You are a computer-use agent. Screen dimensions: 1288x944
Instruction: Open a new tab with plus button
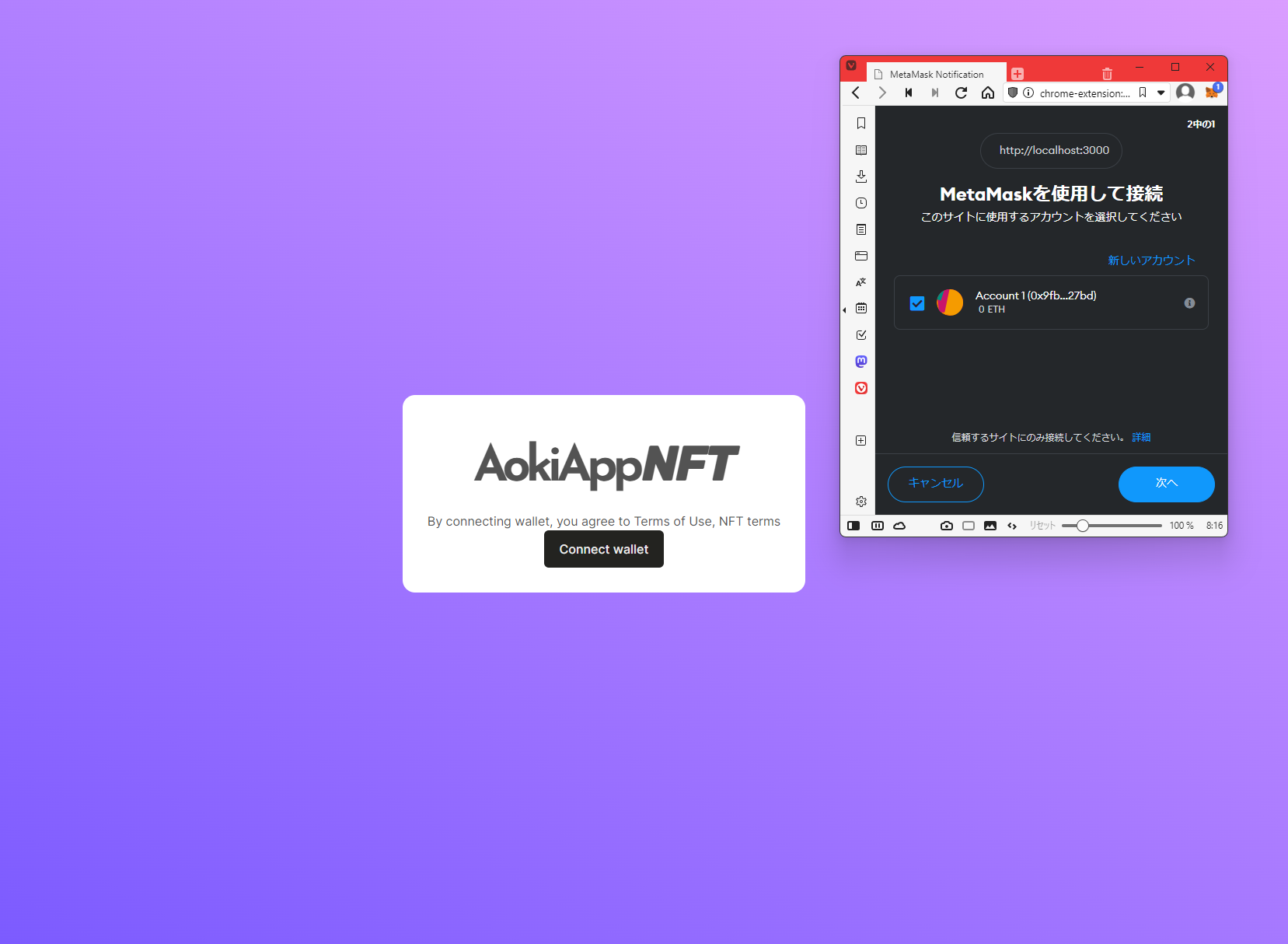tap(1017, 74)
